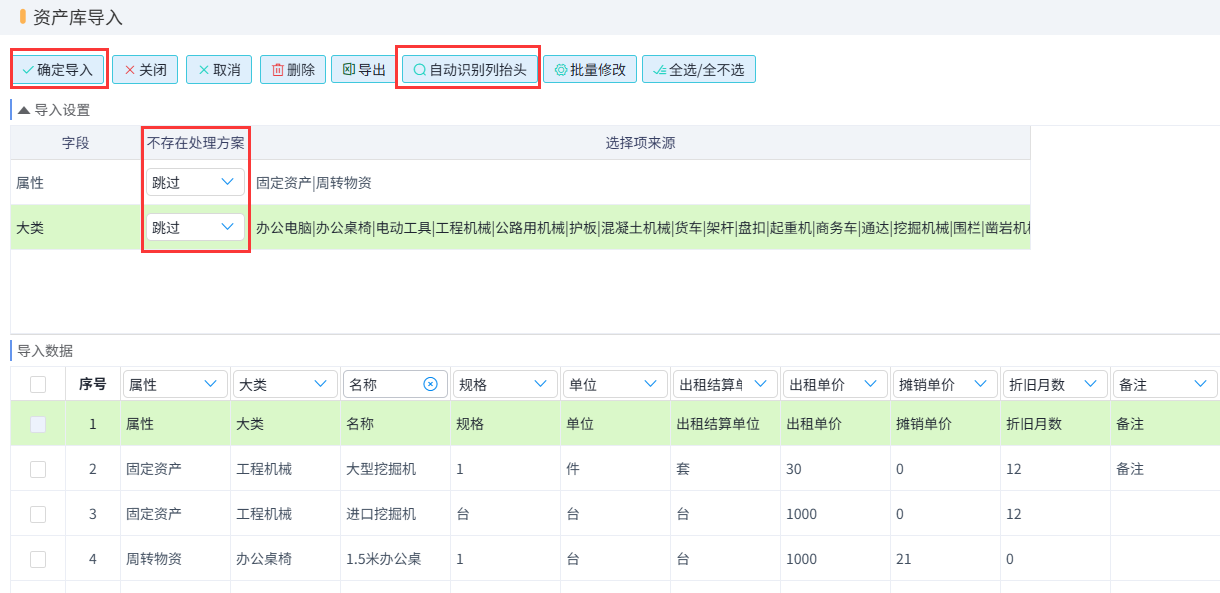1220x593 pixels.
Task: Clear the 名称 column mapping selection
Action: [x=430, y=384]
